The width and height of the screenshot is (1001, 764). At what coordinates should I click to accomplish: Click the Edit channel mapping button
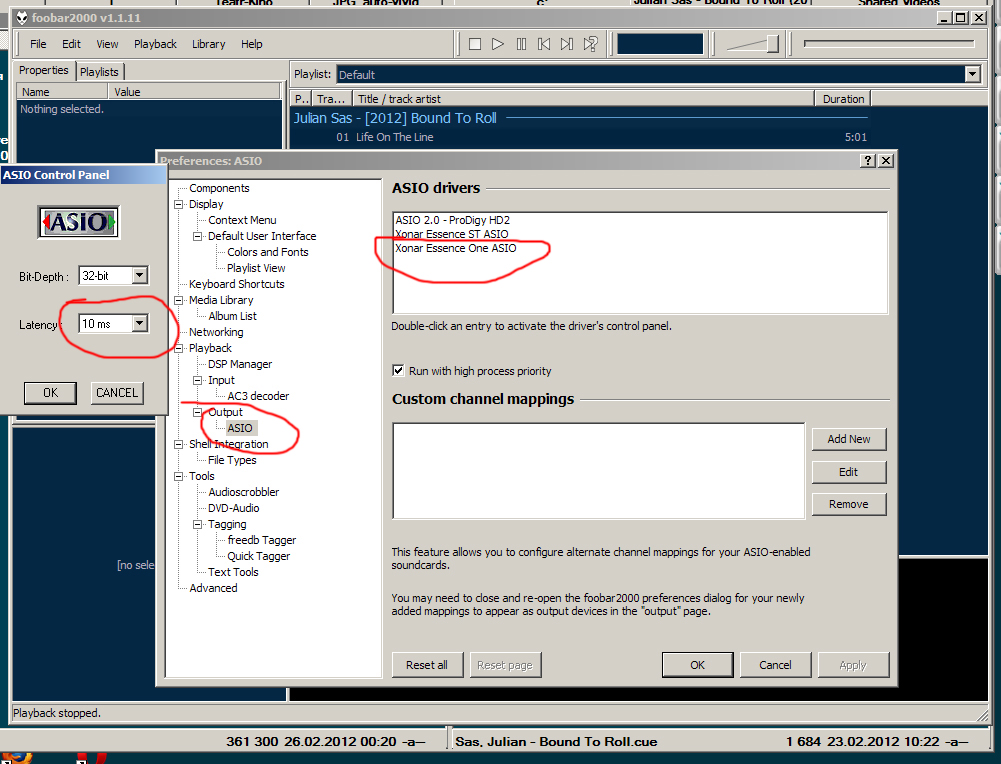pos(849,472)
